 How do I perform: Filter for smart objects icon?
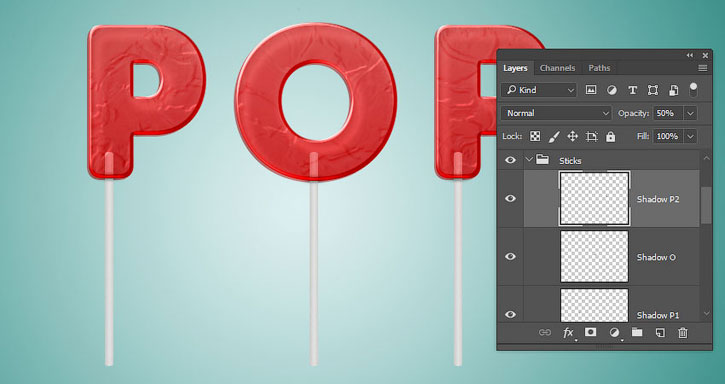674,90
